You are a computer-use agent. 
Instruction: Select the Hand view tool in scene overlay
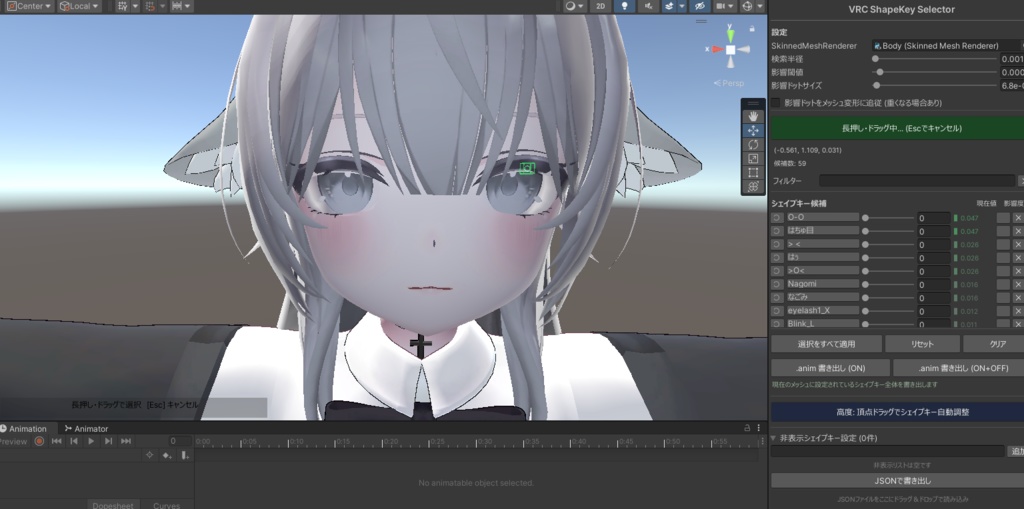click(752, 116)
